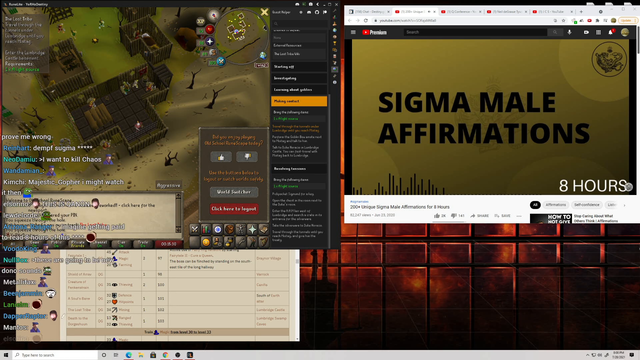Open the prayer star tab
Viewport: 640px width, 360px height.
point(252,229)
